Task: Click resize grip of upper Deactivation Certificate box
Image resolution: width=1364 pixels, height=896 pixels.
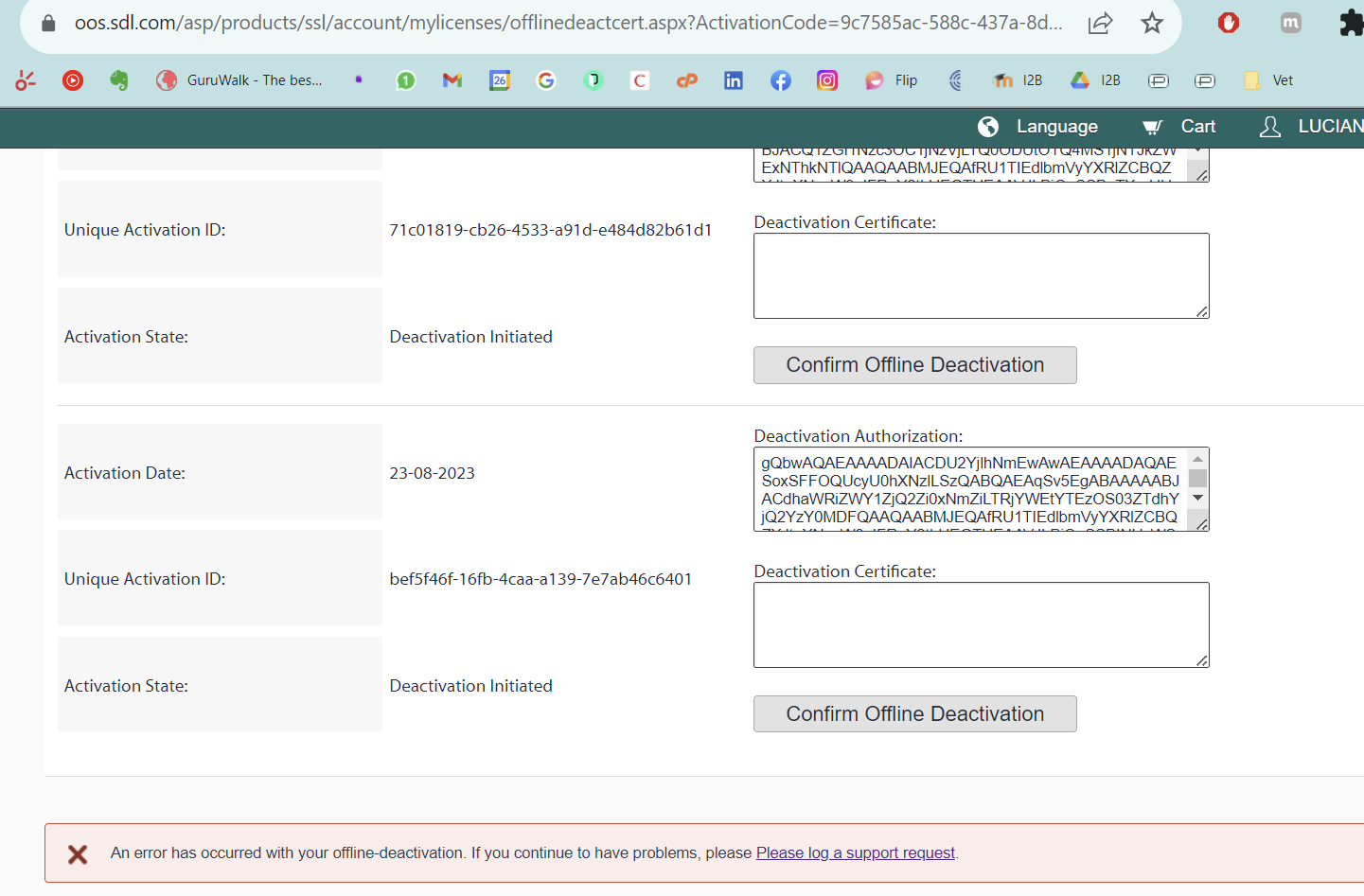Action: (x=1202, y=311)
